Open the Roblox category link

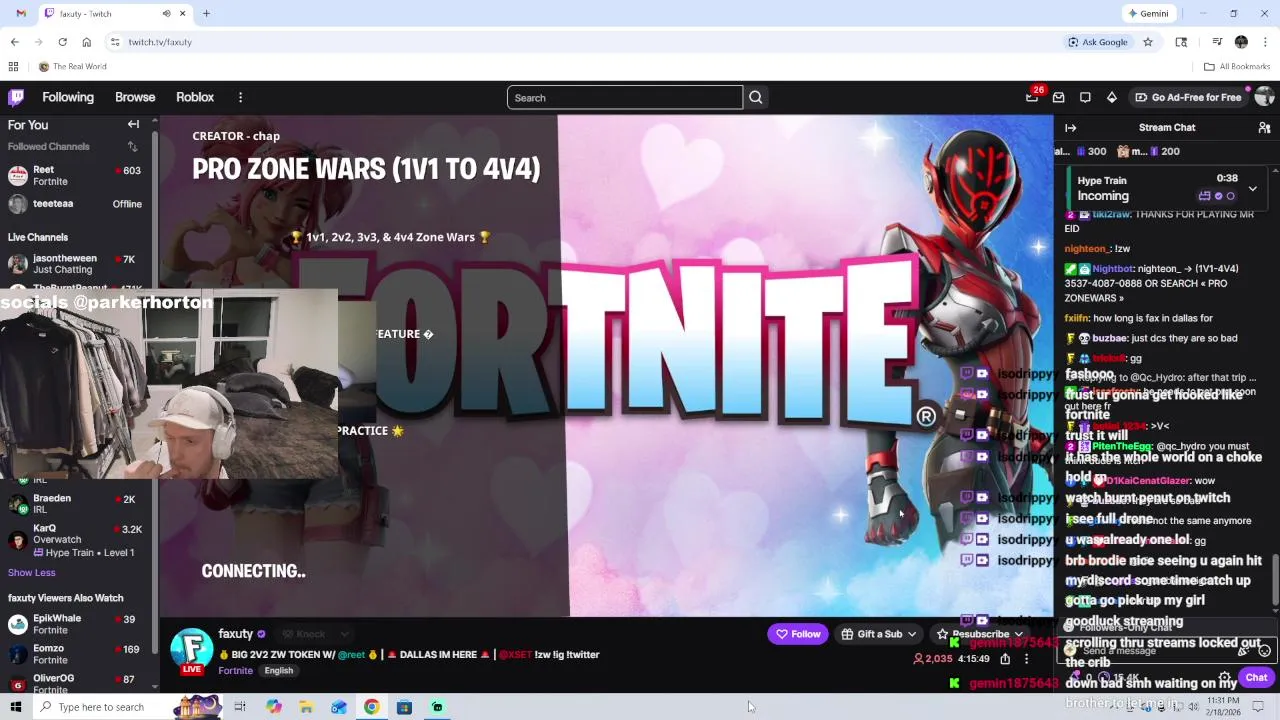(195, 97)
